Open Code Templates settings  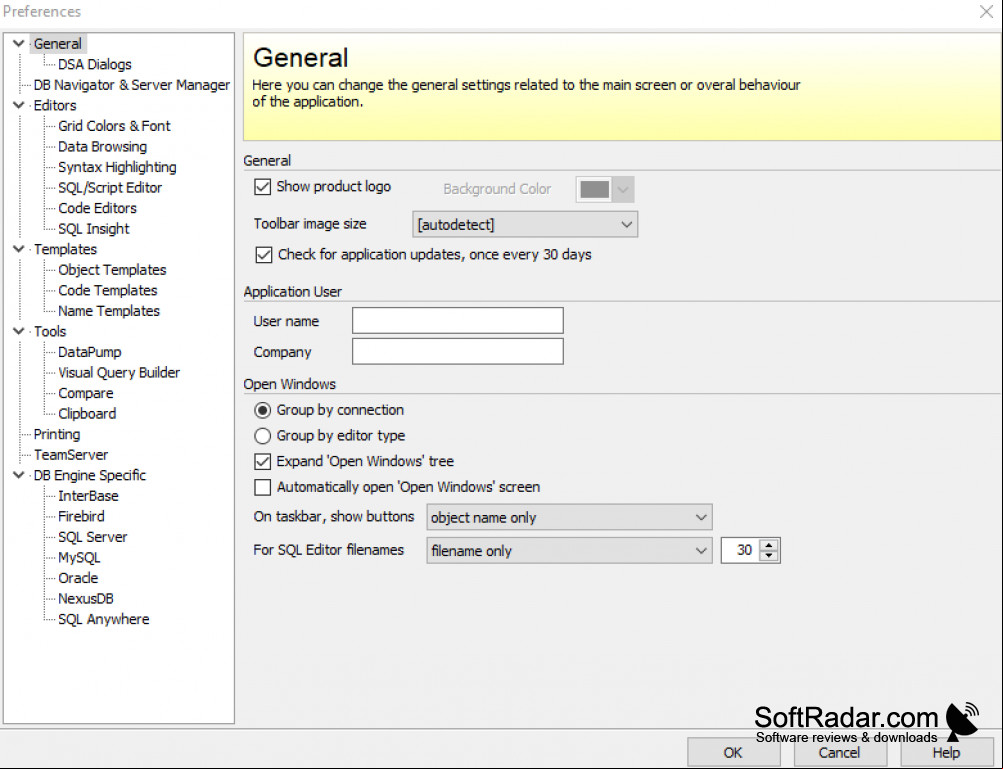[107, 290]
